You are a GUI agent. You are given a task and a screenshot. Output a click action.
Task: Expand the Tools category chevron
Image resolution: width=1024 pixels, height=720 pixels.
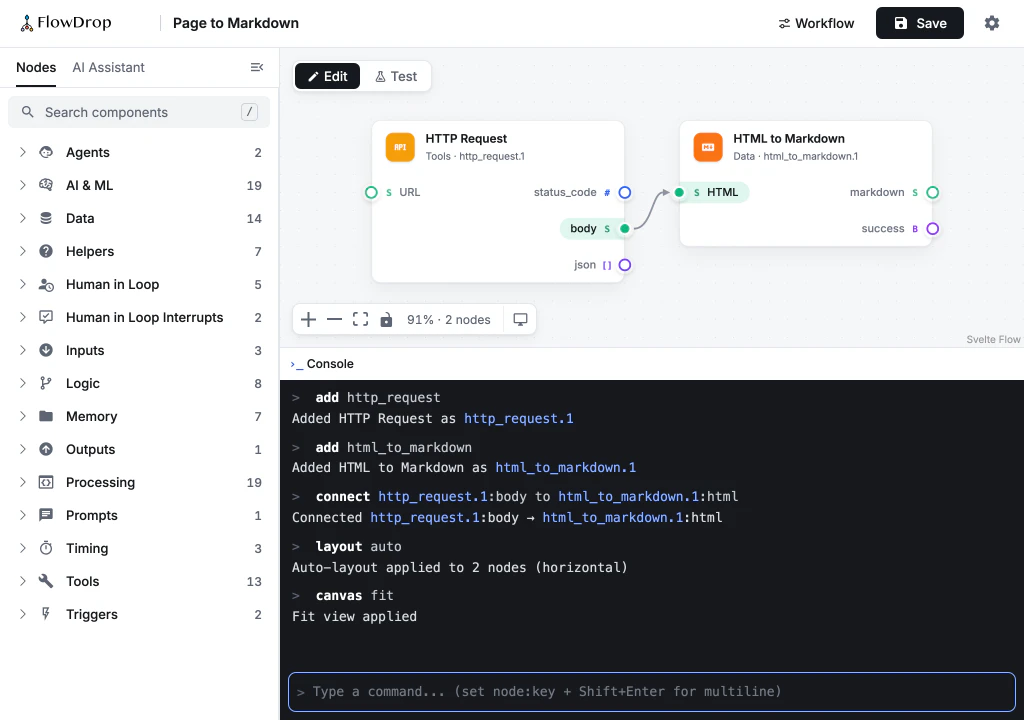(x=23, y=581)
